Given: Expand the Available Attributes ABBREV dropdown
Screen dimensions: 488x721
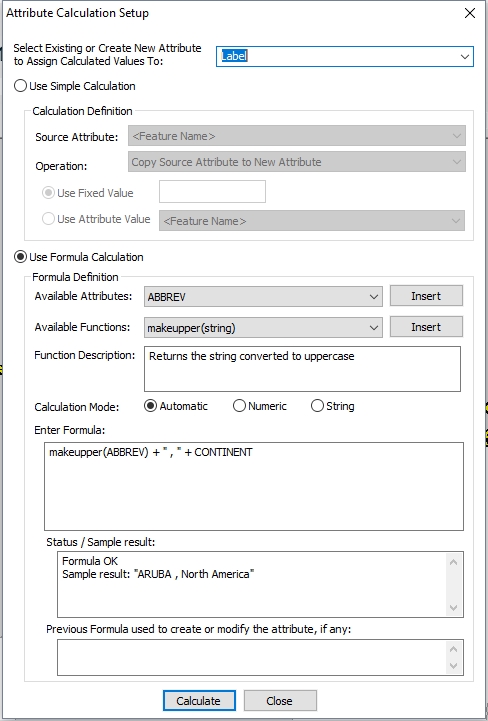Looking at the screenshot, I should point(263,297).
